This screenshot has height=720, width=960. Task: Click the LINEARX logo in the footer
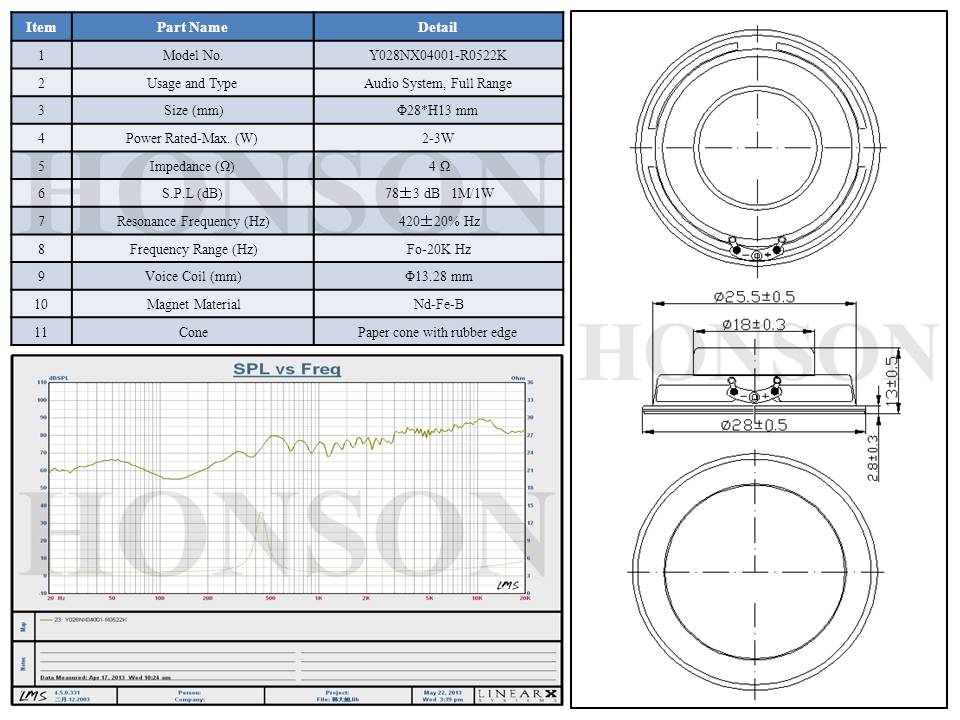pos(518,695)
